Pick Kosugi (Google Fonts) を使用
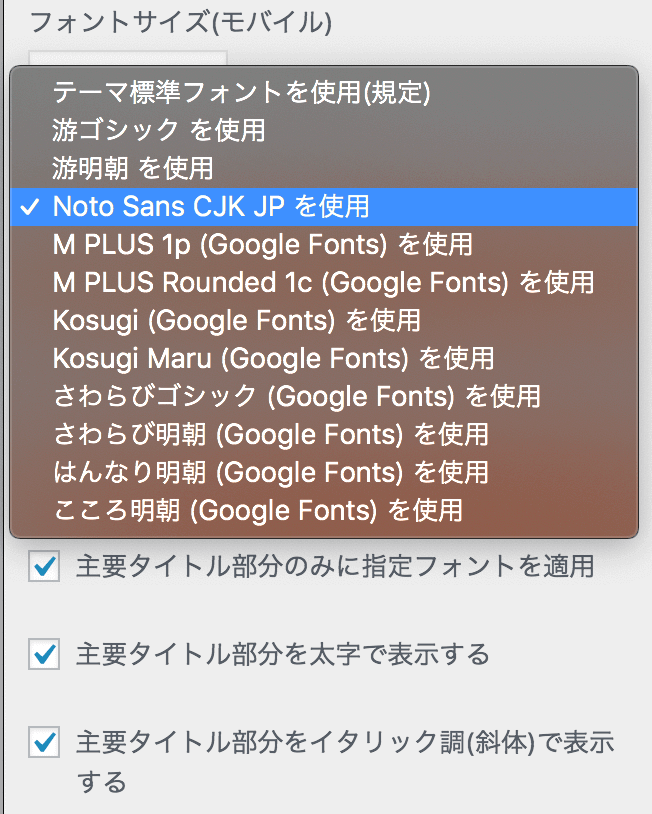 236,320
